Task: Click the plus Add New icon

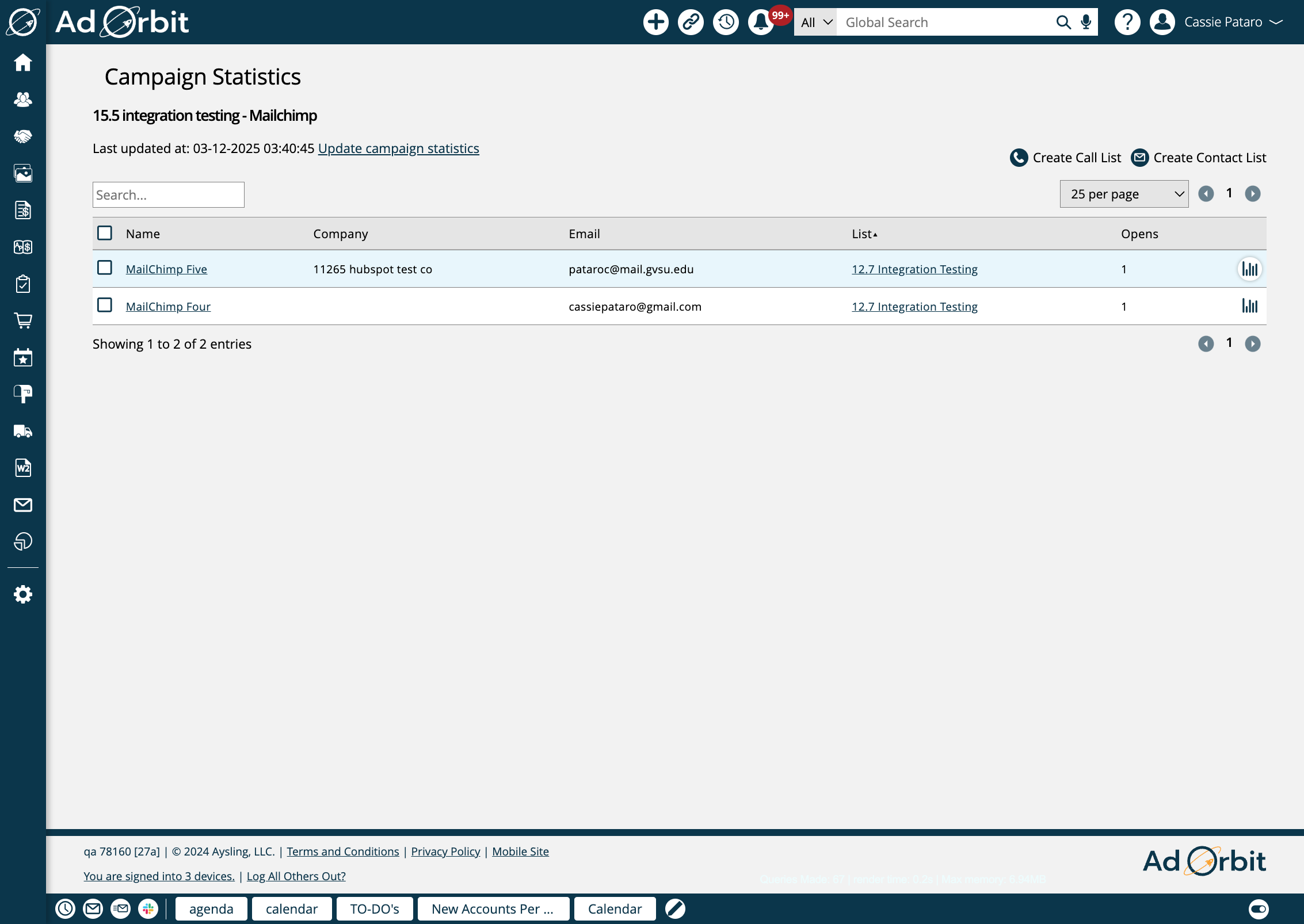Action: pyautogui.click(x=655, y=22)
